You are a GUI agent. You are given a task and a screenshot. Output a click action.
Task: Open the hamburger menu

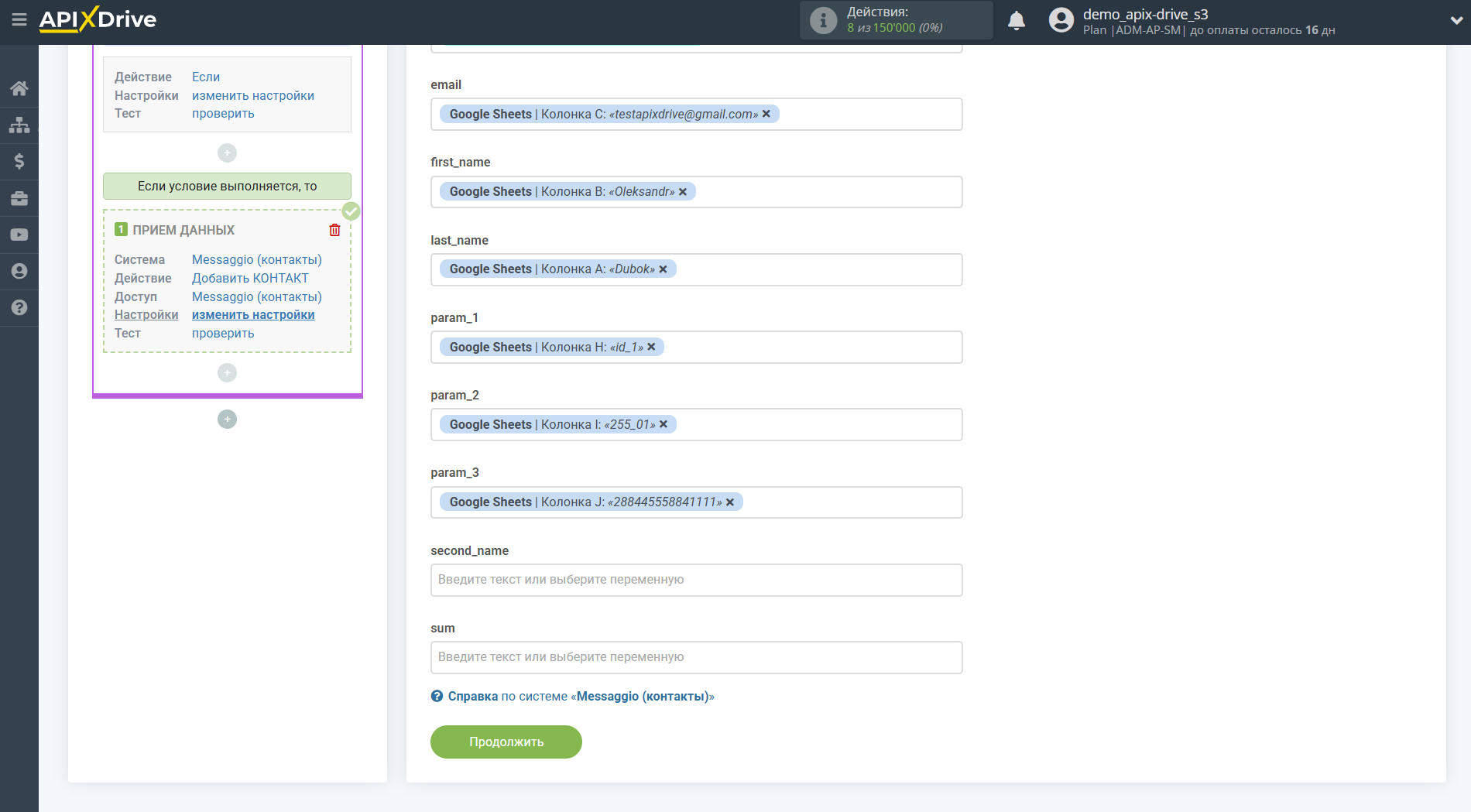(19, 19)
